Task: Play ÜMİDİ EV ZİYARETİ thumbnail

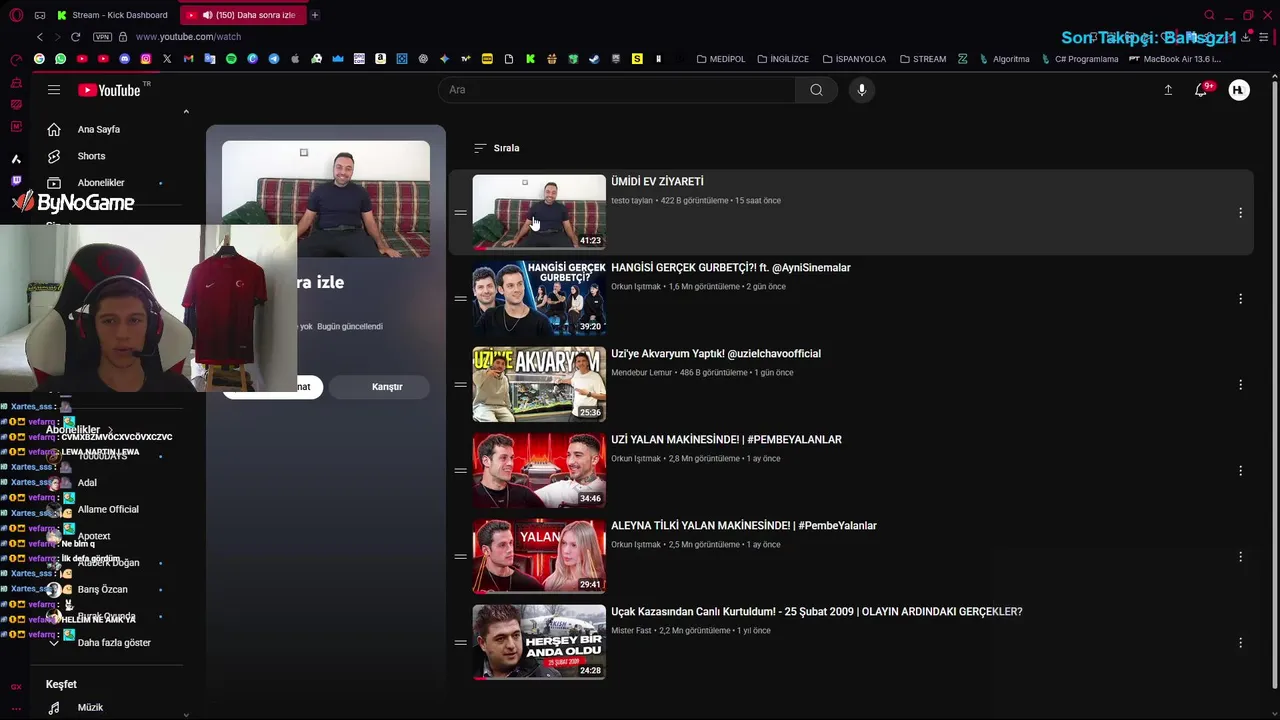Action: click(x=539, y=212)
